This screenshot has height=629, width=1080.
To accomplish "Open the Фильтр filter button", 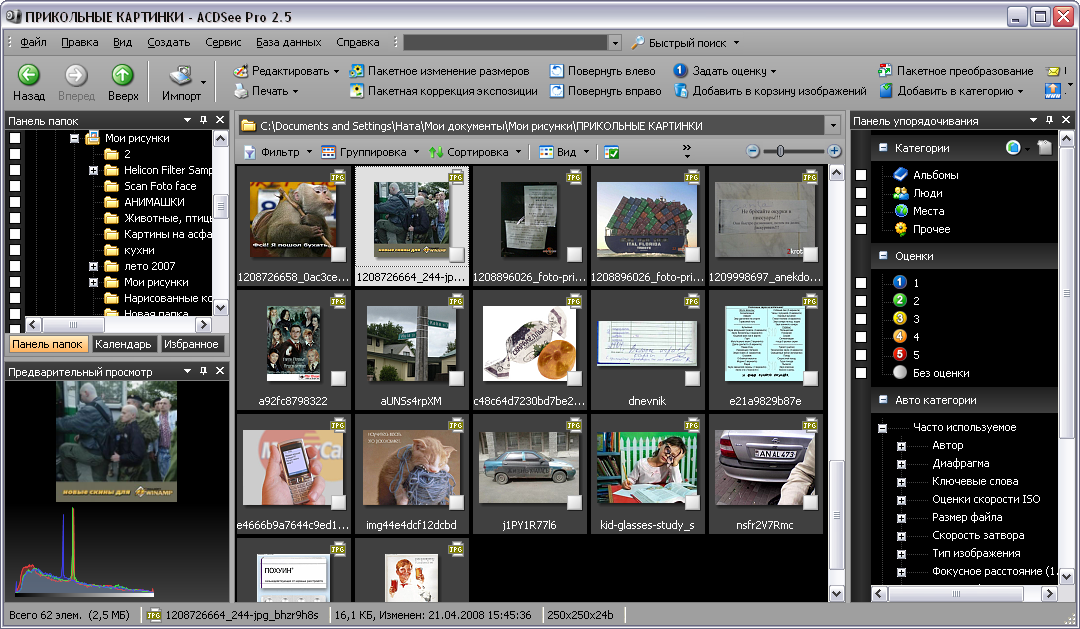I will (x=272, y=152).
